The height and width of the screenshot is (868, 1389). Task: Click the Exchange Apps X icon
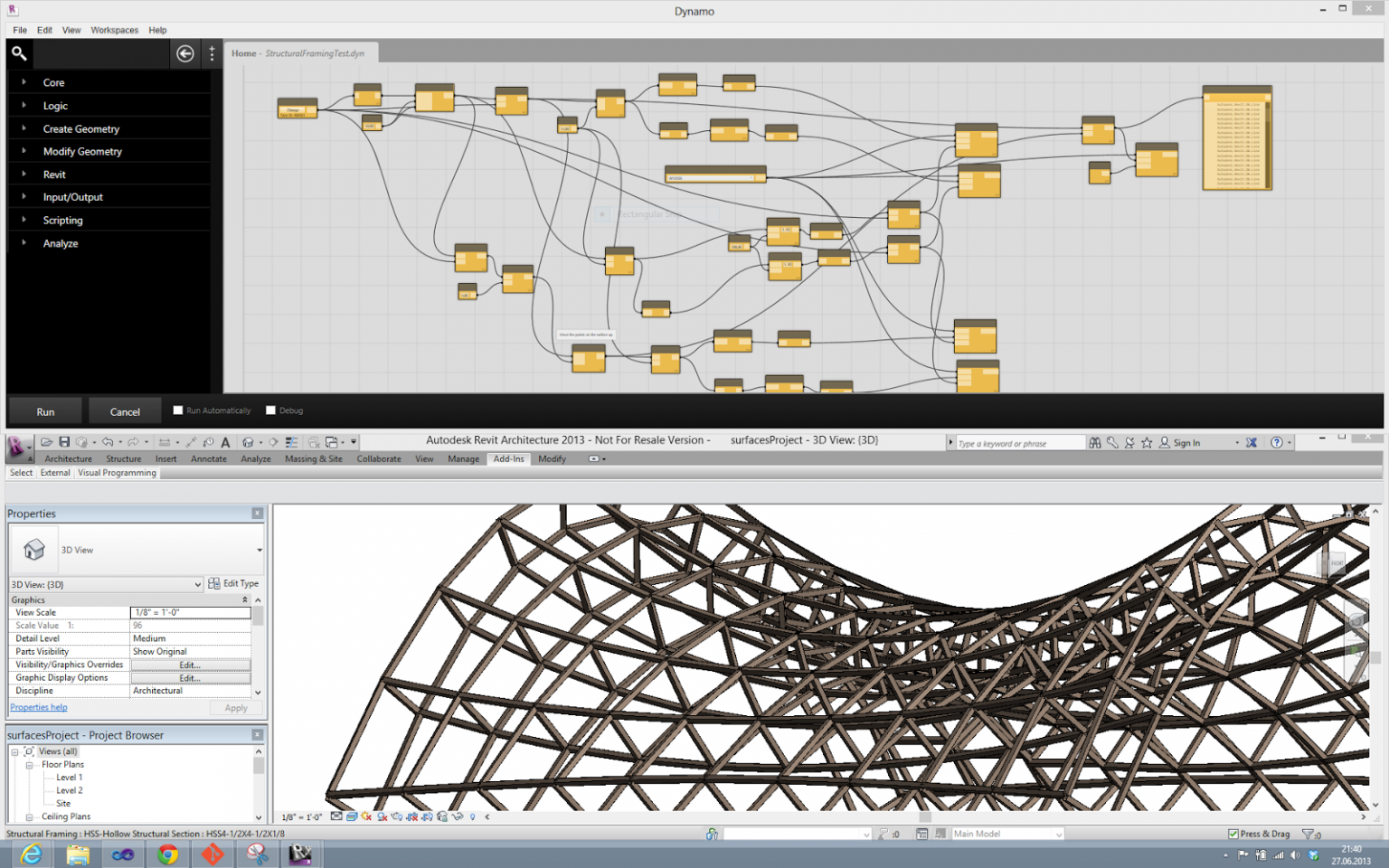(1252, 442)
